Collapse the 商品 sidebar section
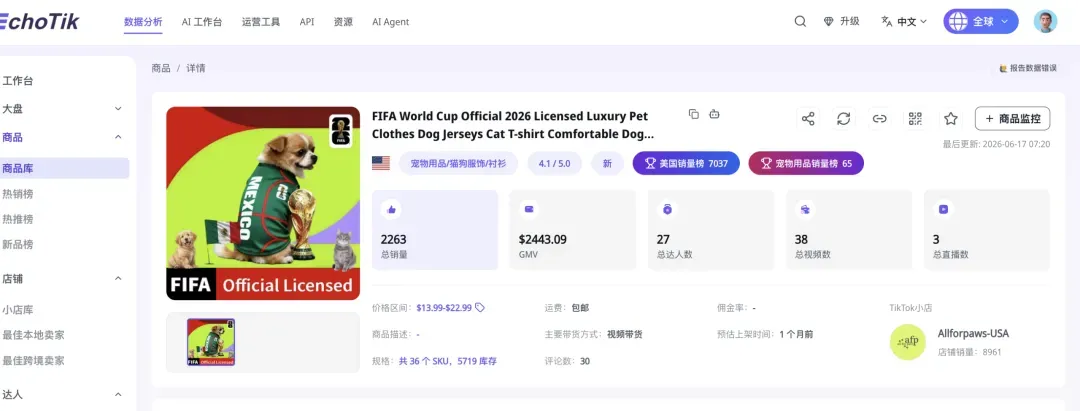 [x=63, y=137]
